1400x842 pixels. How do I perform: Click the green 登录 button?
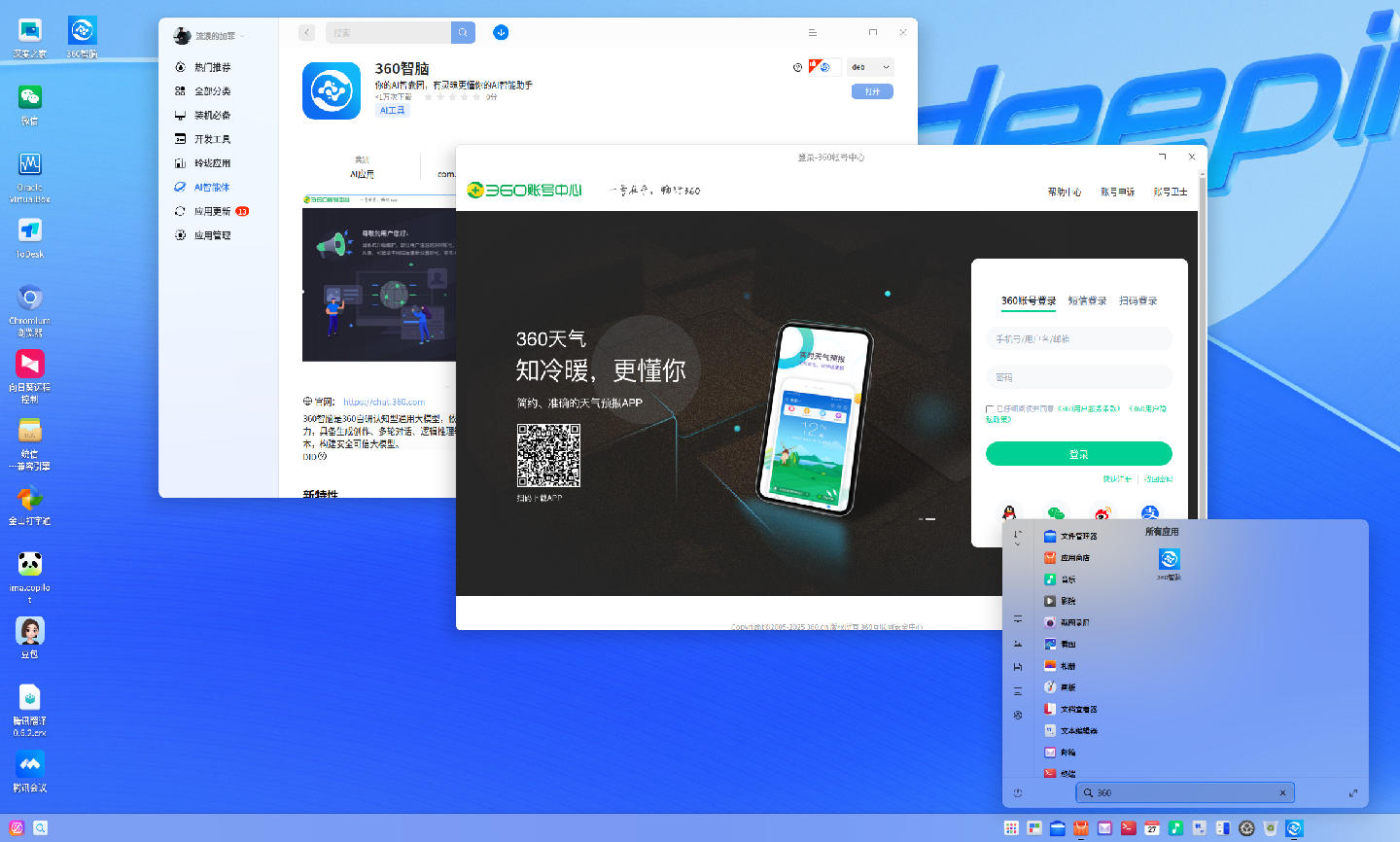(1078, 454)
